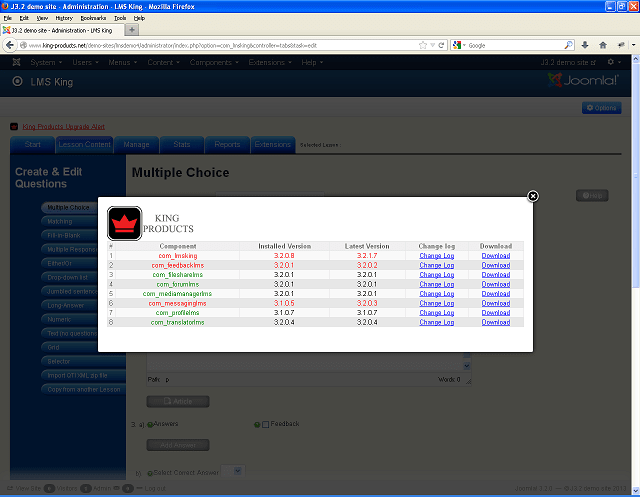Open a new tab with the plus button
The height and width of the screenshot is (497, 640).
coord(131,30)
